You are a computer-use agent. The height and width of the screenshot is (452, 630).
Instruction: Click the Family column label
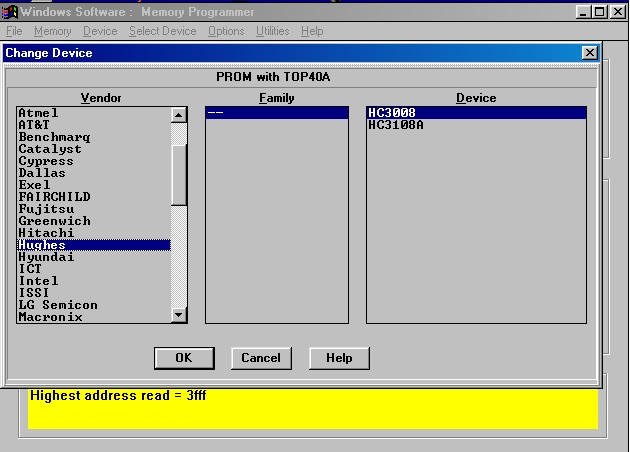pyautogui.click(x=276, y=98)
